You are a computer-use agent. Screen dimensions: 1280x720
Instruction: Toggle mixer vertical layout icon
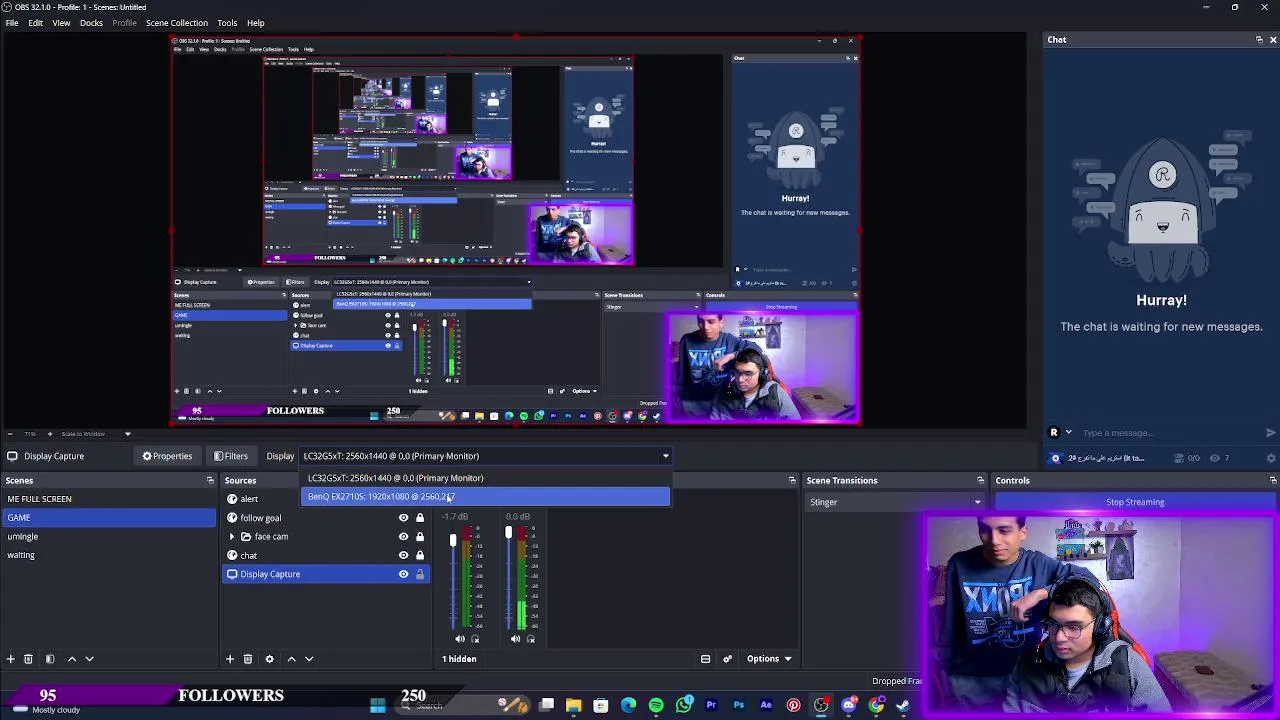pos(705,659)
